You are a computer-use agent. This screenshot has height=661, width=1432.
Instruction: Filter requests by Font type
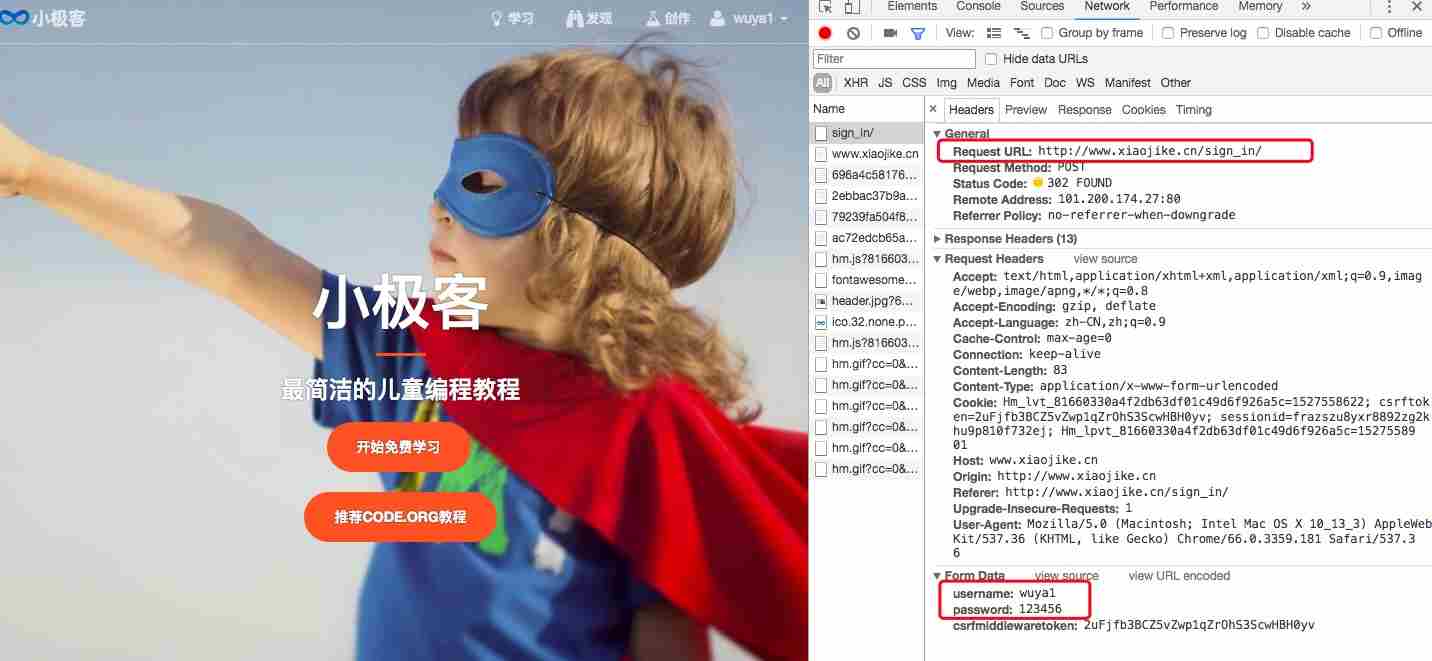(x=1022, y=83)
